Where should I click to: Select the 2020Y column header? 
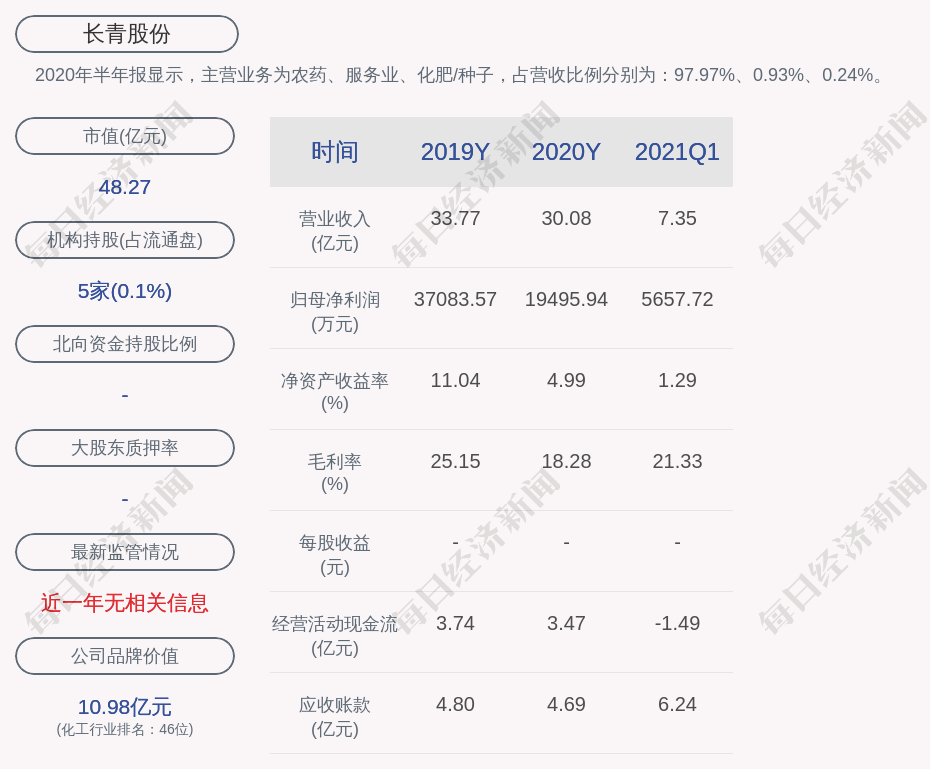pyautogui.click(x=566, y=152)
